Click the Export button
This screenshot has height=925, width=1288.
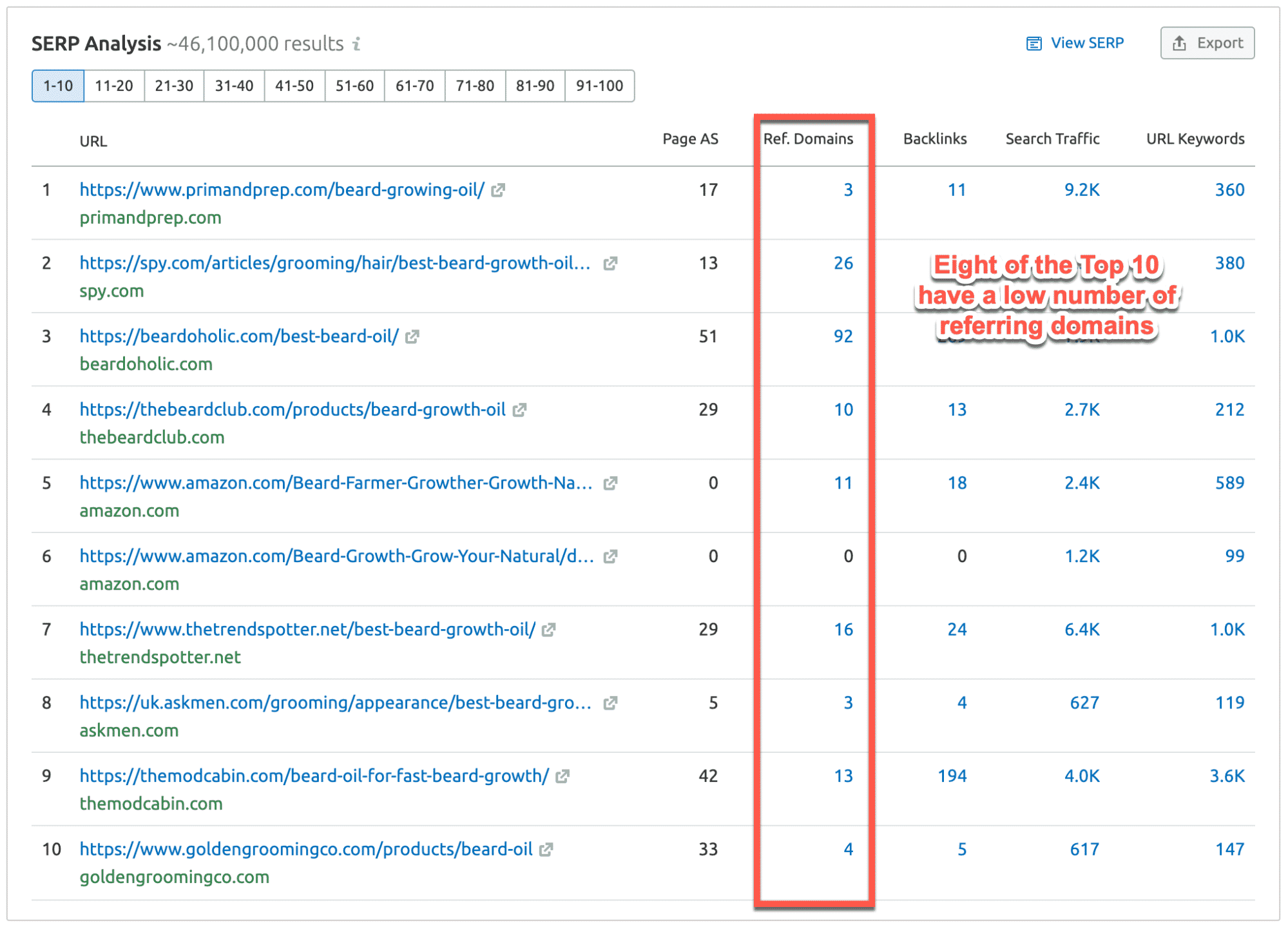click(x=1207, y=43)
